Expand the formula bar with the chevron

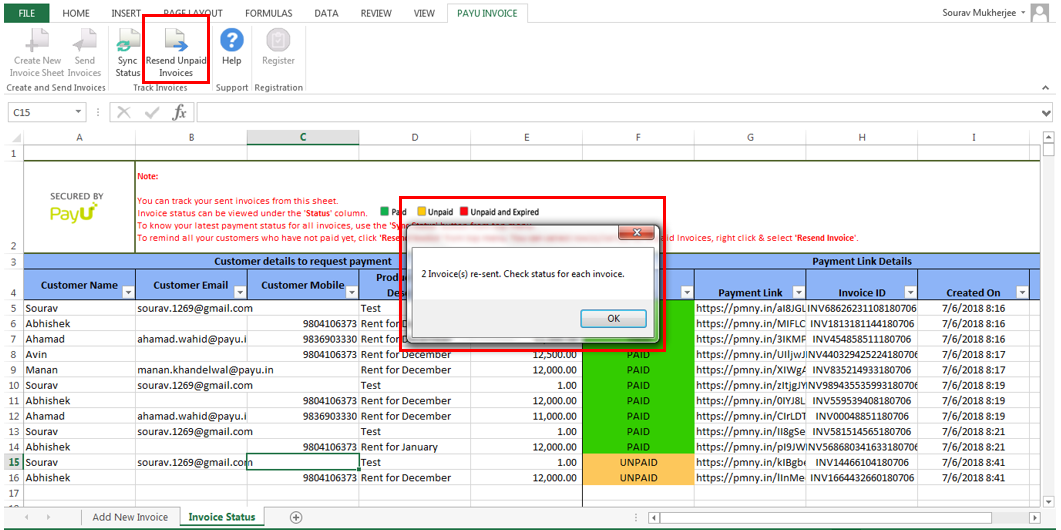pos(1046,112)
